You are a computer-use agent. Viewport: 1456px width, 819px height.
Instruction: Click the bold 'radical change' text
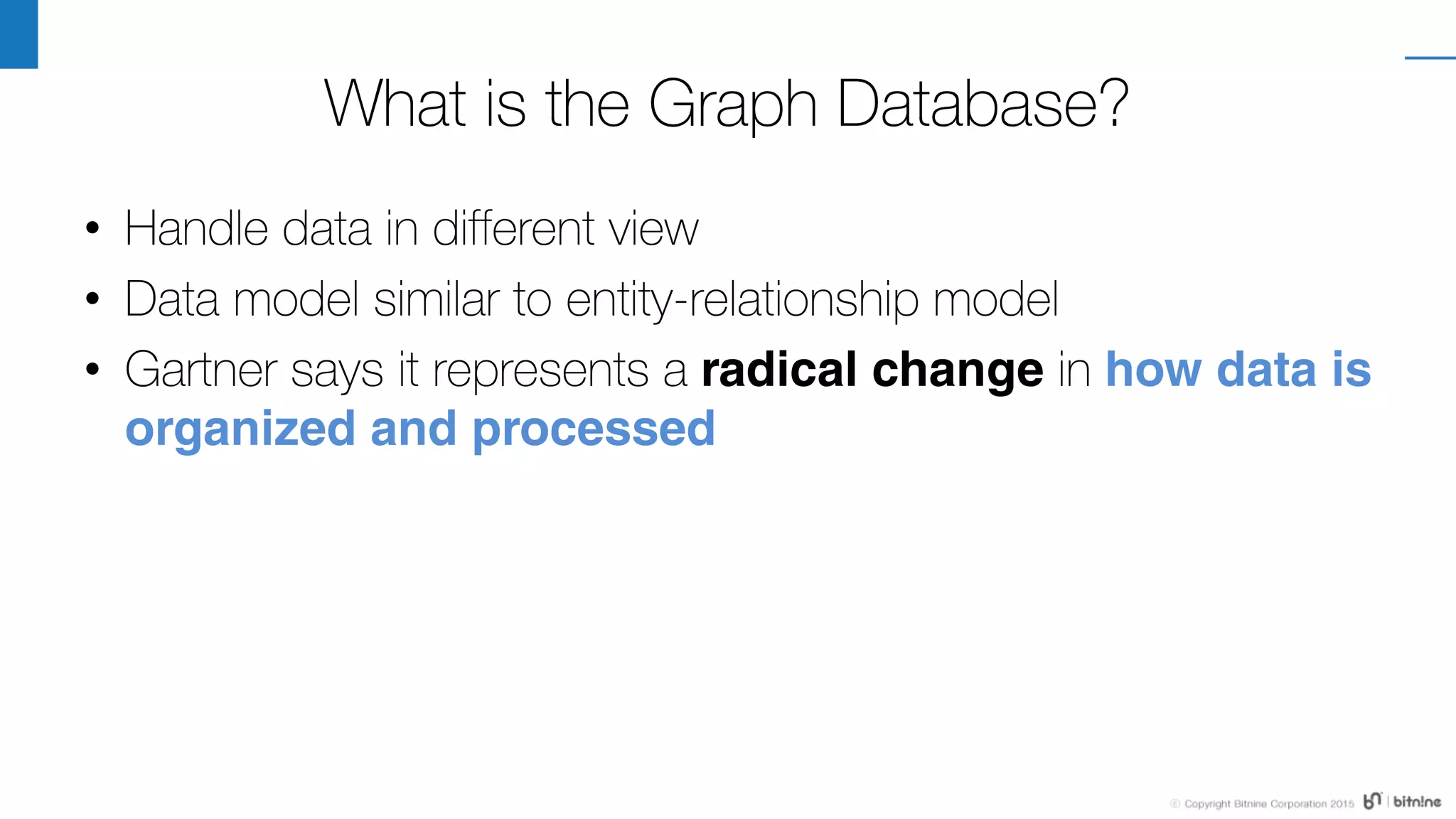872,370
